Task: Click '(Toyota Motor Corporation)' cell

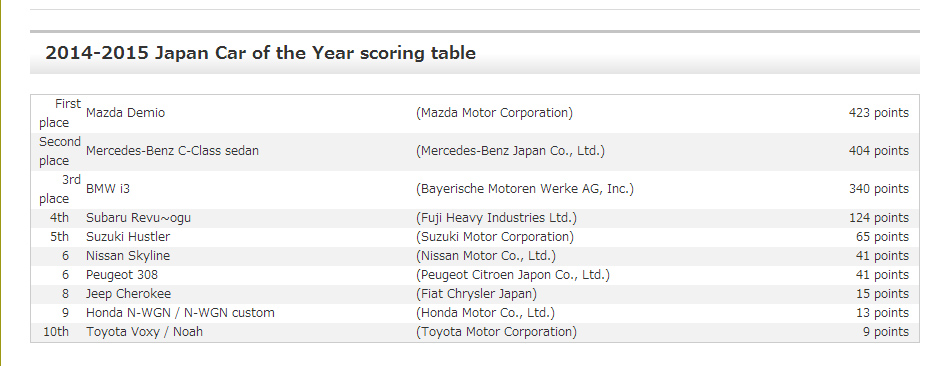Action: tap(496, 332)
